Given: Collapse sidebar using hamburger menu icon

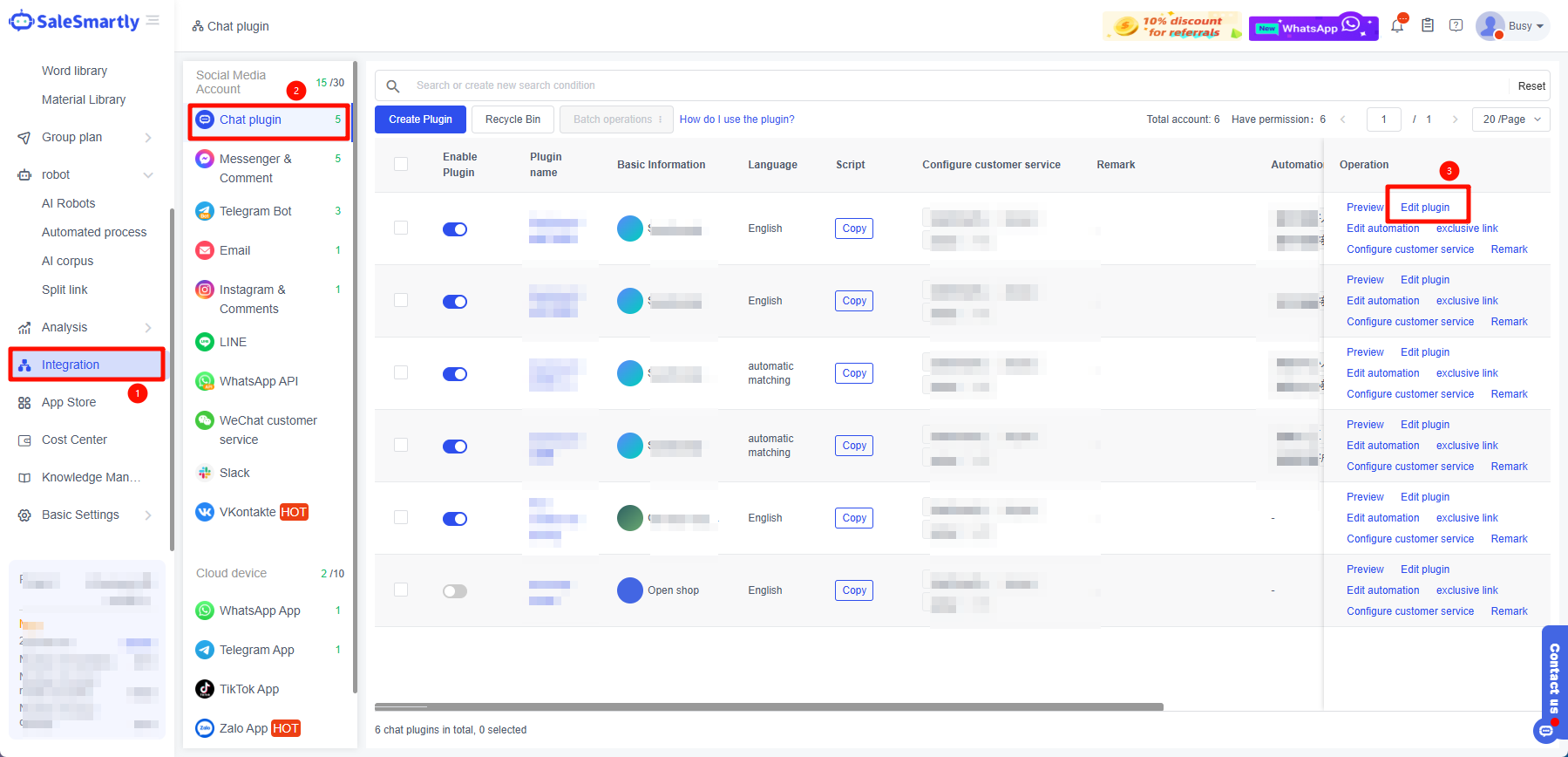Looking at the screenshot, I should pyautogui.click(x=153, y=21).
